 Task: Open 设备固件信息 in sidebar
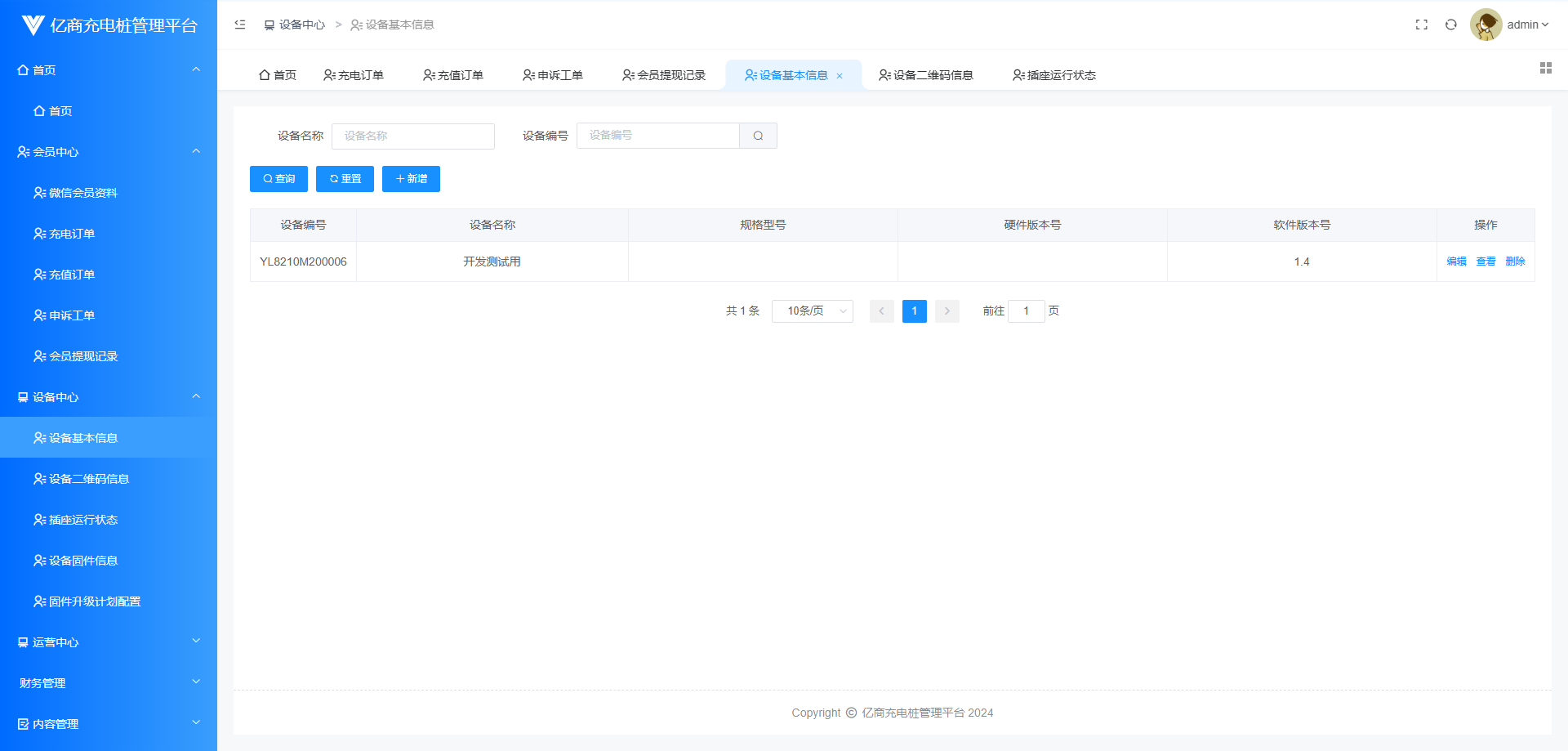pyautogui.click(x=83, y=561)
